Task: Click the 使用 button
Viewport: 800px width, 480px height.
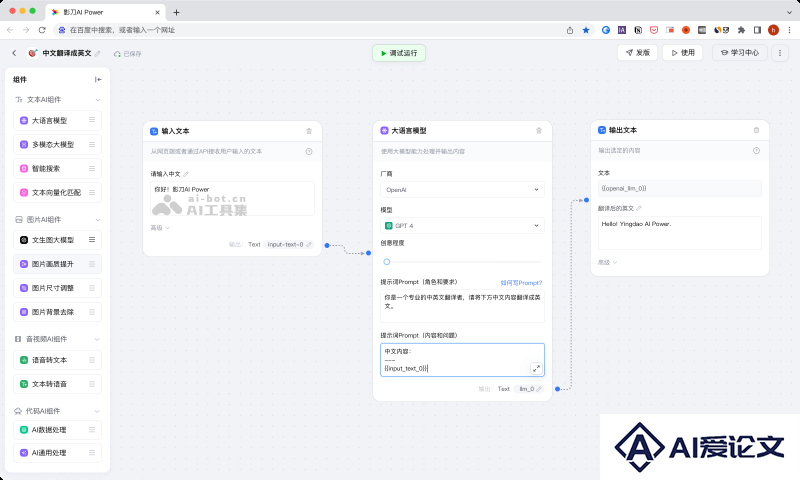Action: [x=683, y=53]
